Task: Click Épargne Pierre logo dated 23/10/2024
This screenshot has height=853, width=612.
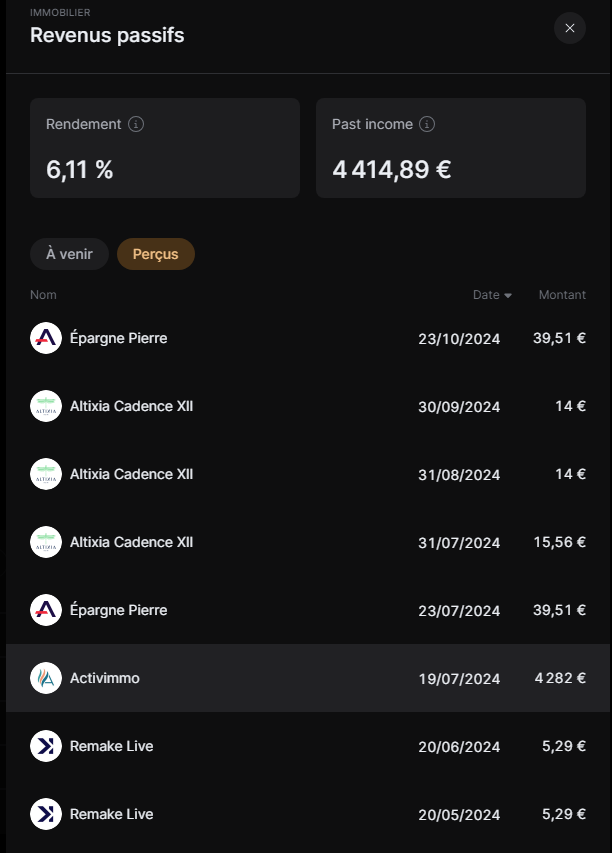Action: (x=46, y=338)
